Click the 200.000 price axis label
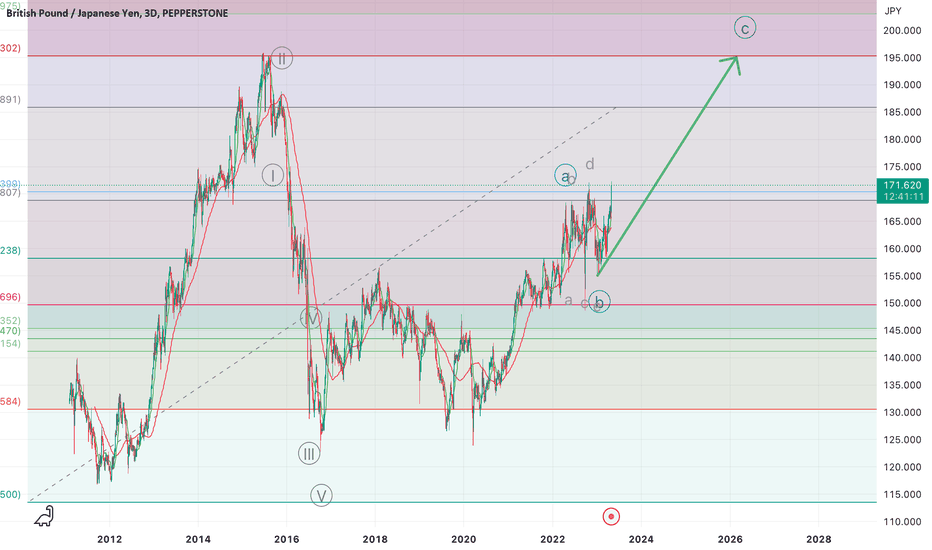The width and height of the screenshot is (932, 550). [x=902, y=30]
